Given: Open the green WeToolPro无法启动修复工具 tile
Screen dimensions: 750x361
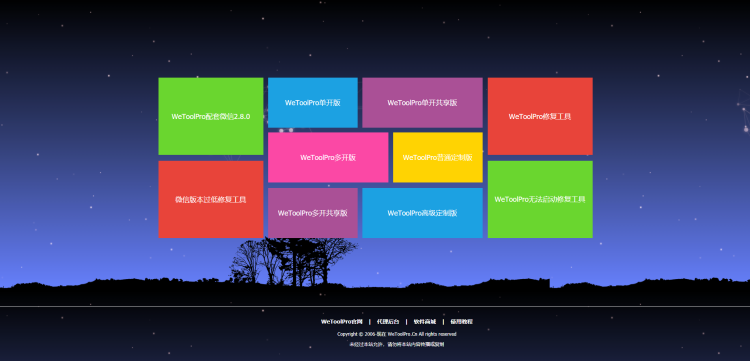Looking at the screenshot, I should coord(540,199).
